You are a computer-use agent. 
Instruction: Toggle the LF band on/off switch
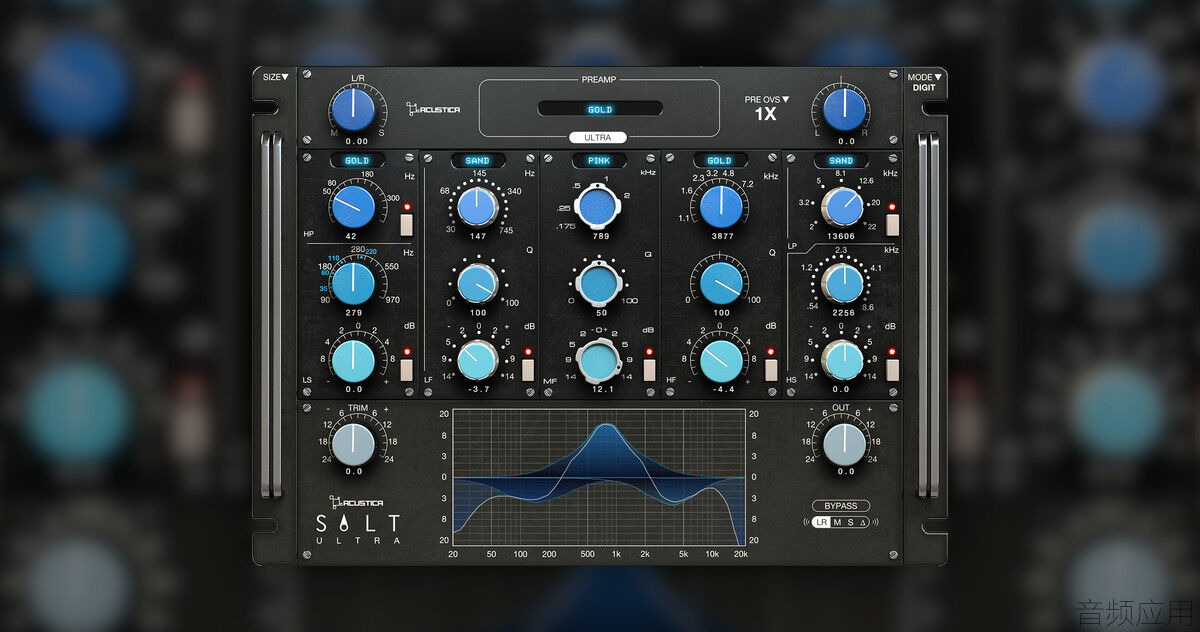pos(527,369)
